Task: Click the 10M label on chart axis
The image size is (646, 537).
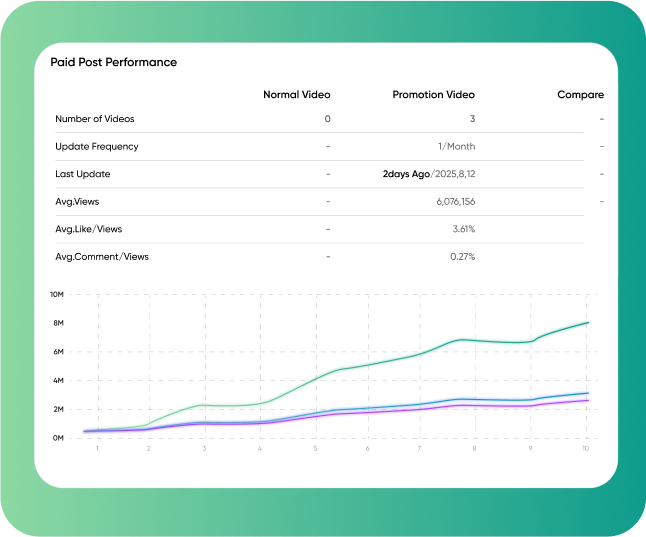Action: 57,295
